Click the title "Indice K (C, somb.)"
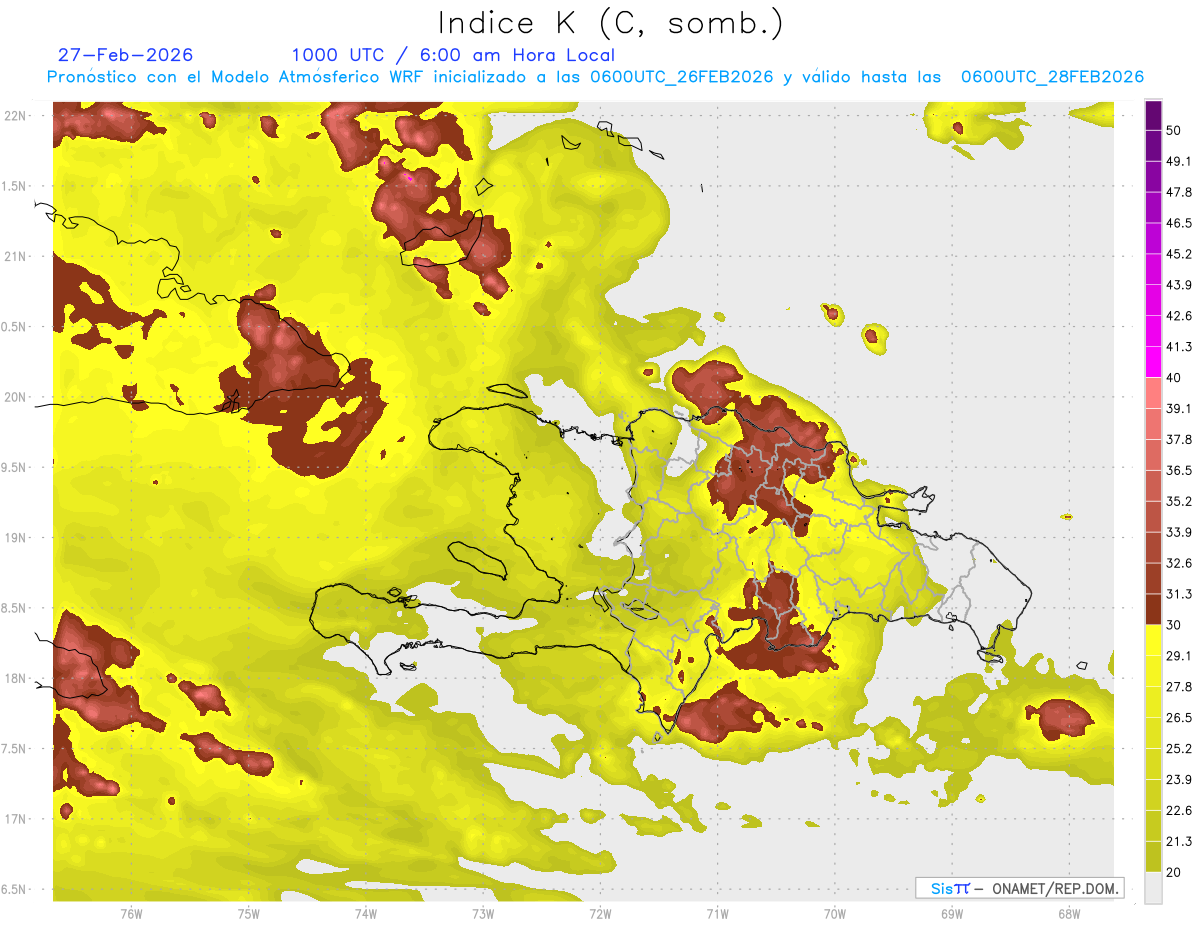This screenshot has height=927, width=1200. click(610, 23)
